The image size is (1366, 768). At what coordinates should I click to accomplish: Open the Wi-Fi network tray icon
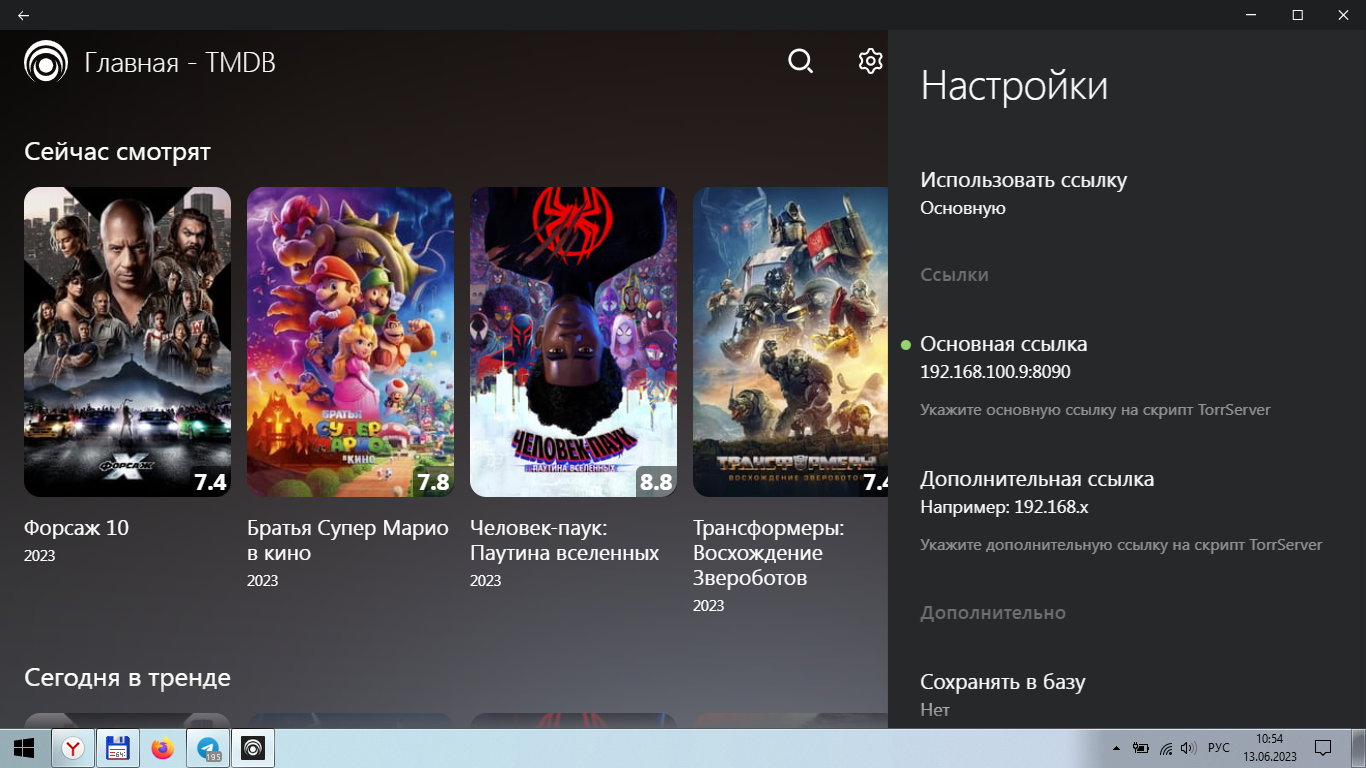pyautogui.click(x=1165, y=748)
